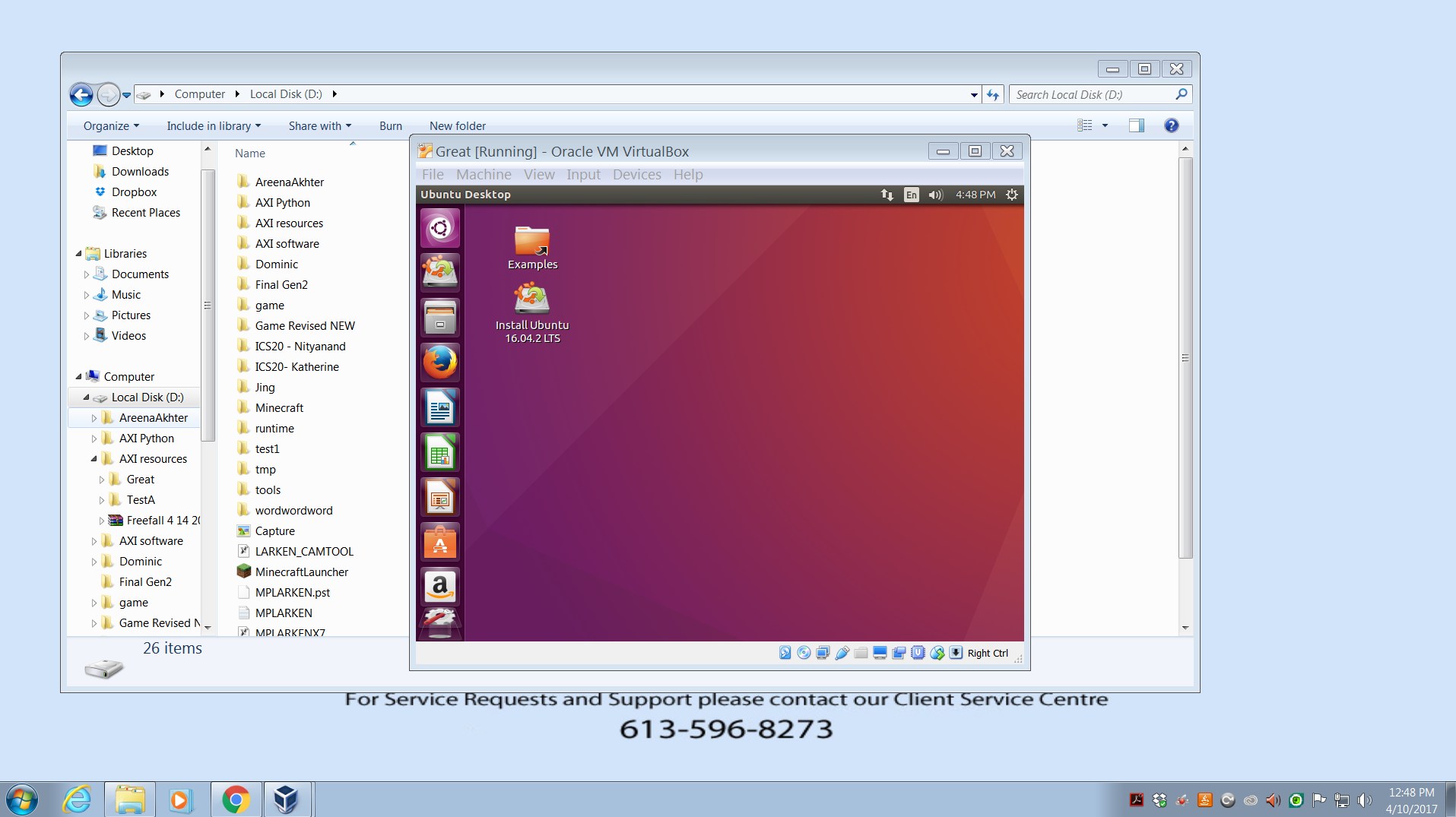
Task: Open LibreOffice Impress from the launcher
Action: (x=439, y=499)
